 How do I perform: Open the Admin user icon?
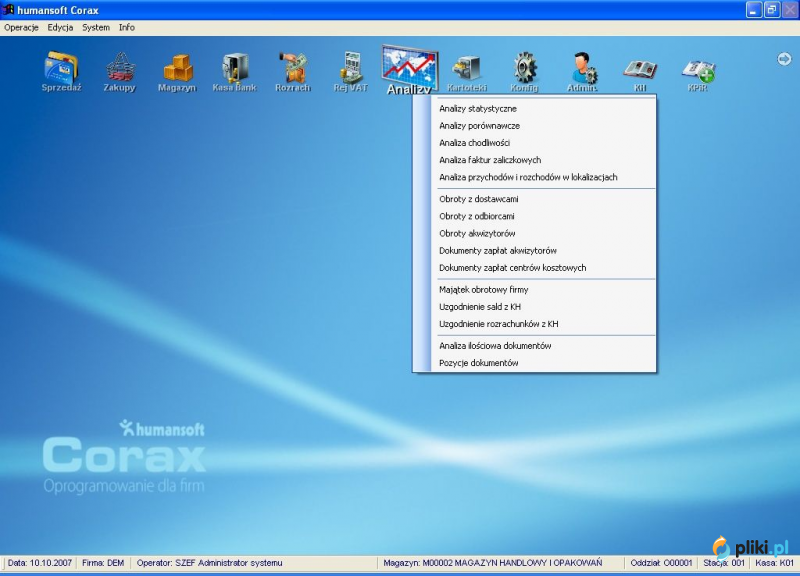[x=582, y=71]
